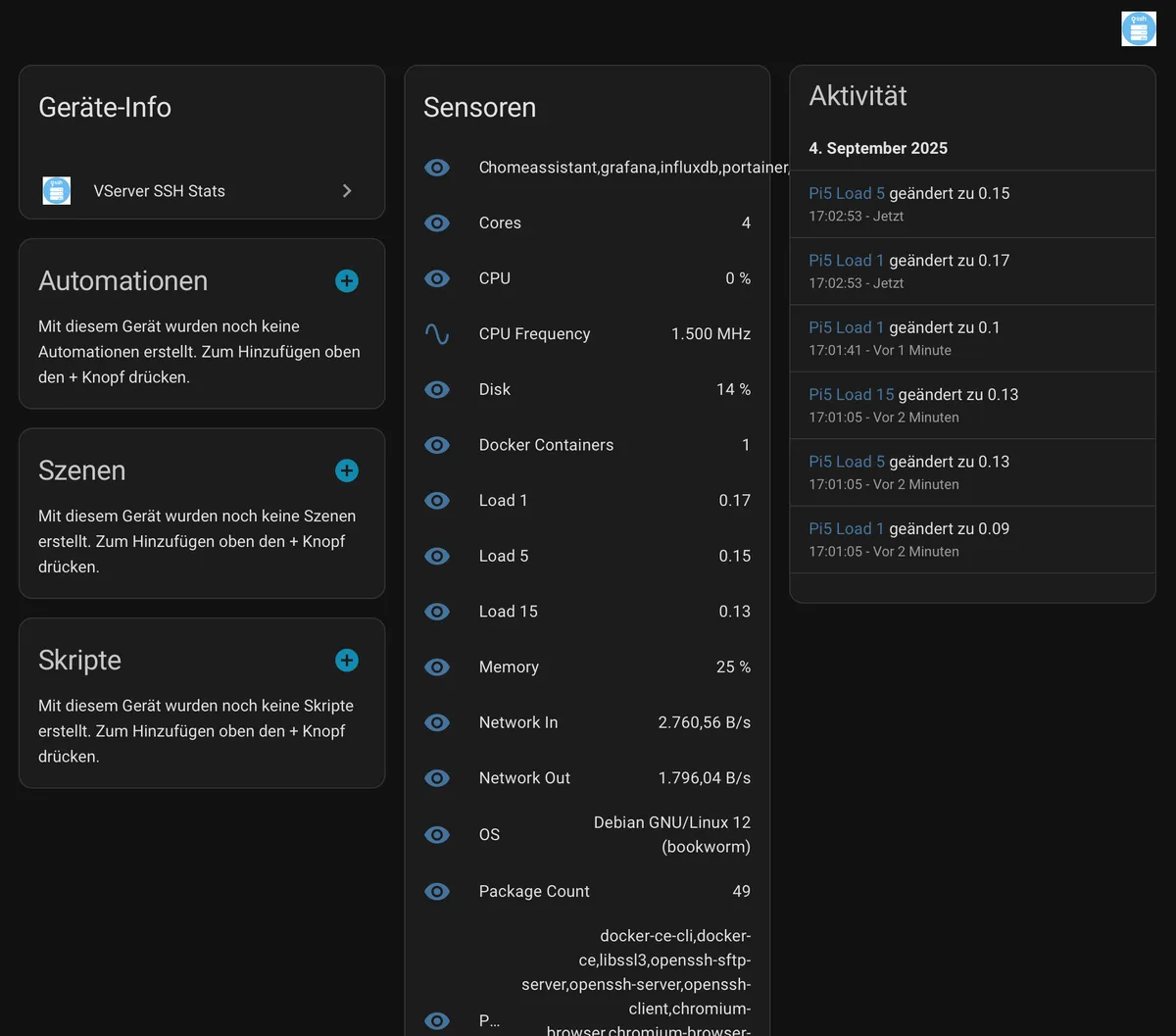Click eye icon beside docker-ce-cli packages row
Screen dimensions: 1176x1036
tap(437, 1020)
